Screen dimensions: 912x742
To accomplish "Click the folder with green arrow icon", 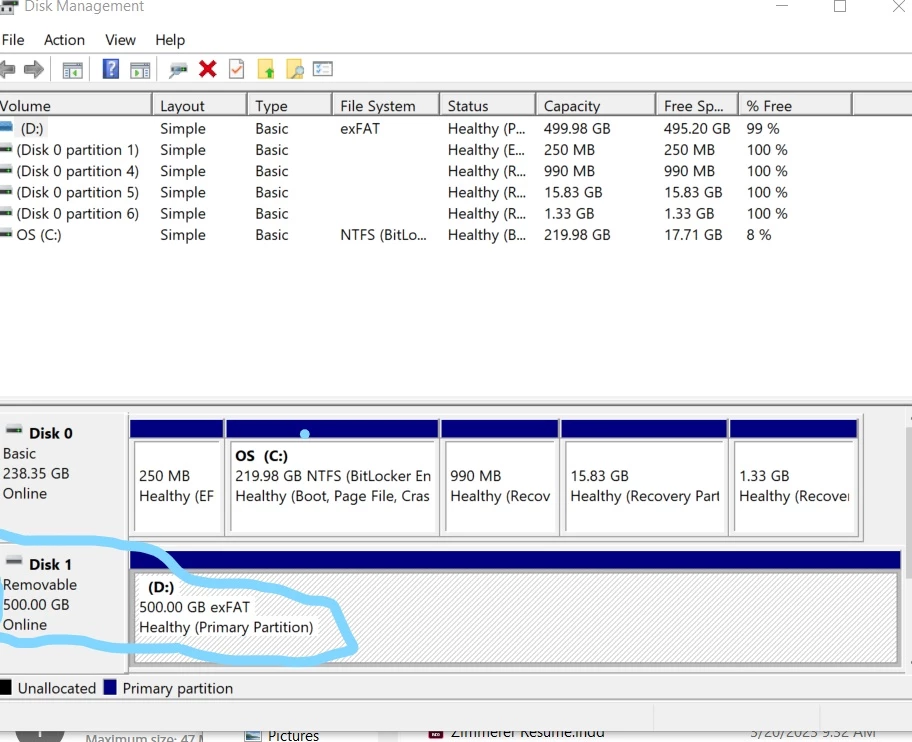I will [266, 69].
